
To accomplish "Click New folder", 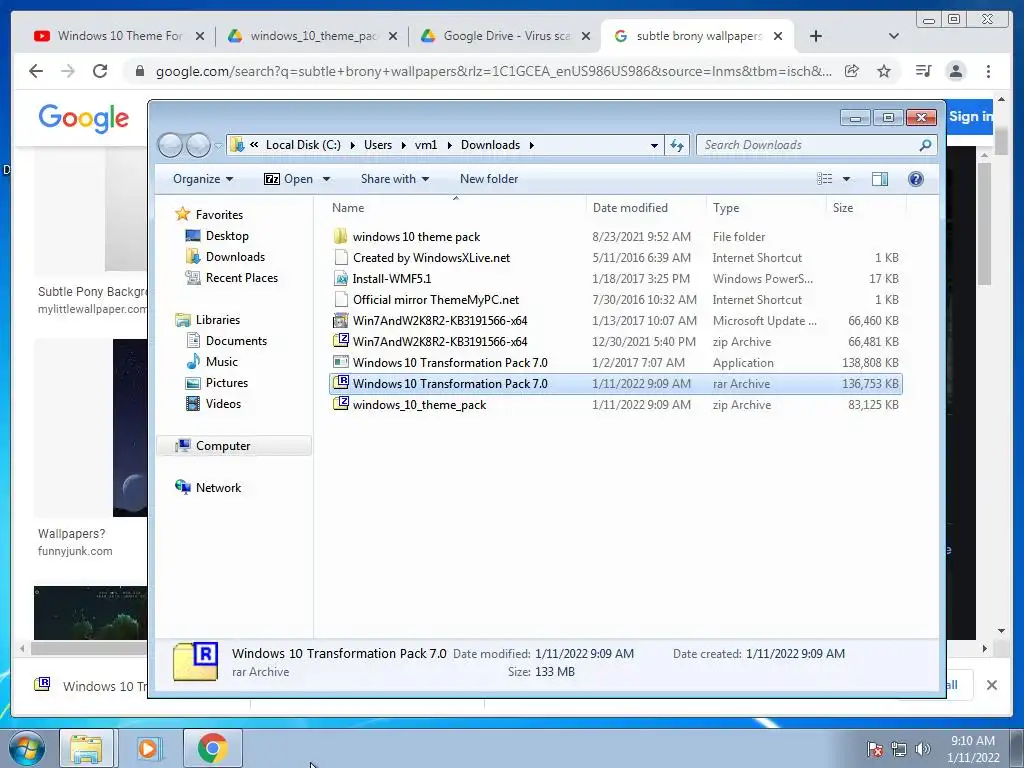I will pyautogui.click(x=488, y=179).
